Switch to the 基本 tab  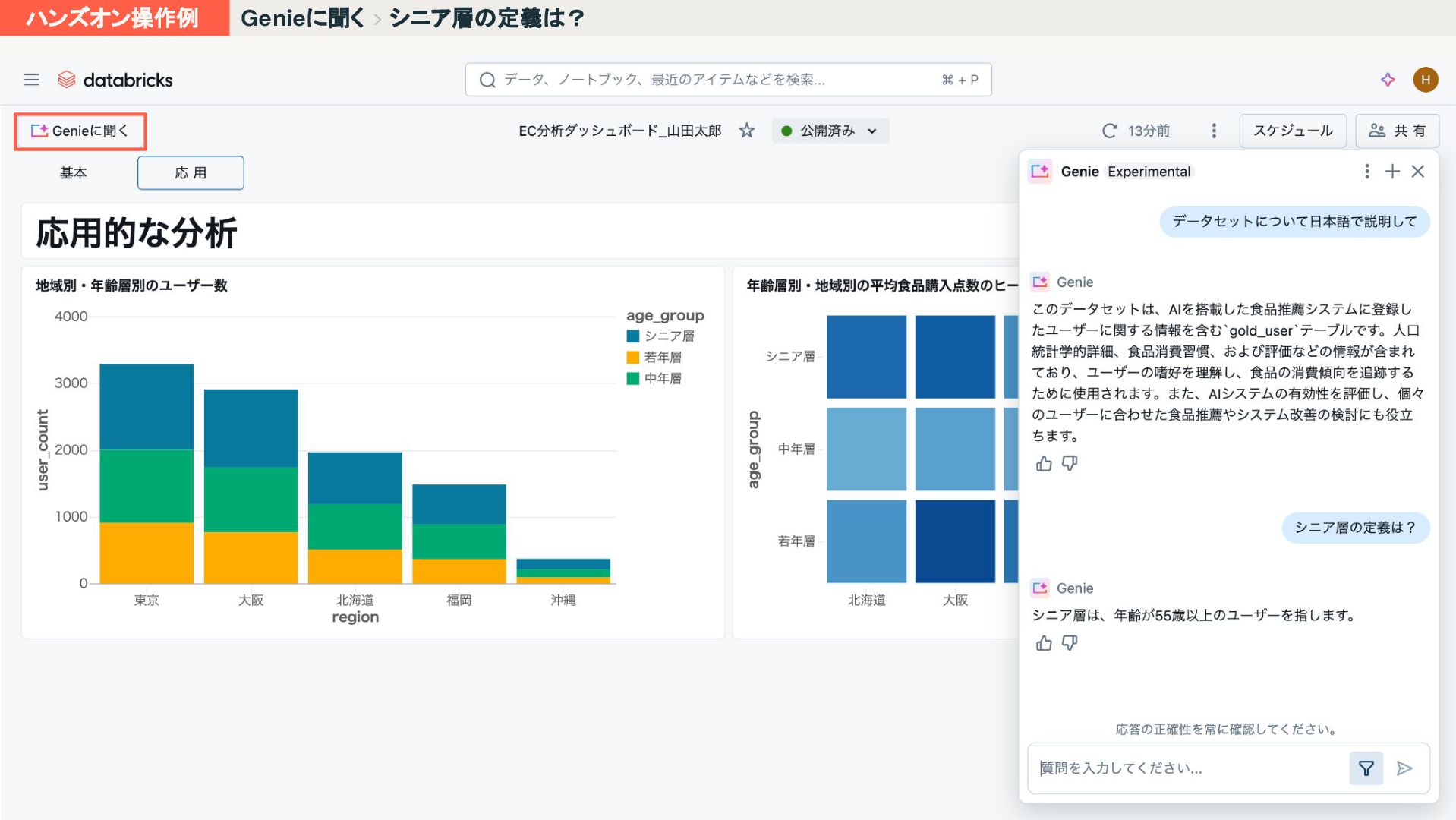(x=74, y=173)
